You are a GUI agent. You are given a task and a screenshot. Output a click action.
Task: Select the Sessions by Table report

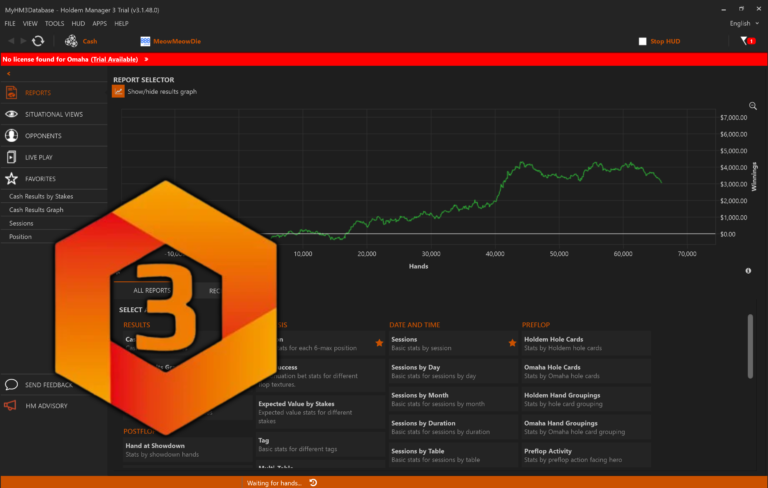(x=454, y=455)
